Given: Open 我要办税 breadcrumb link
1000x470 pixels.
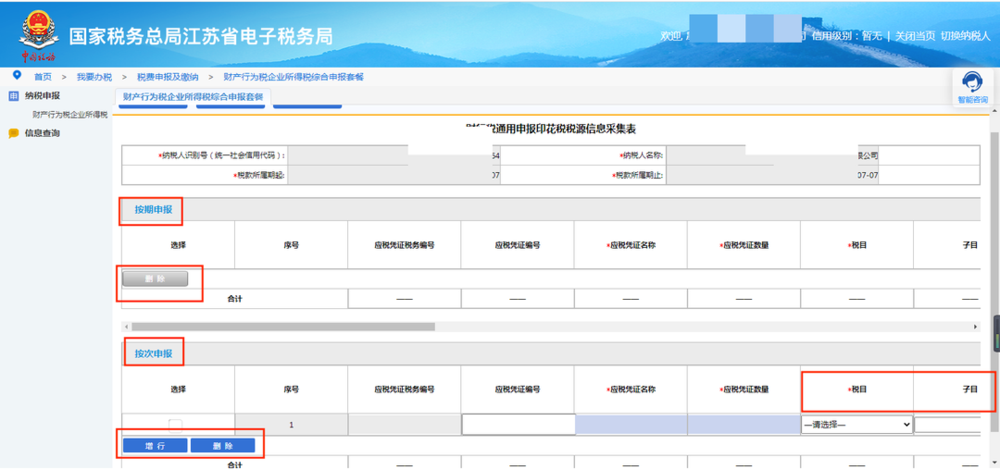Looking at the screenshot, I should tap(94, 77).
